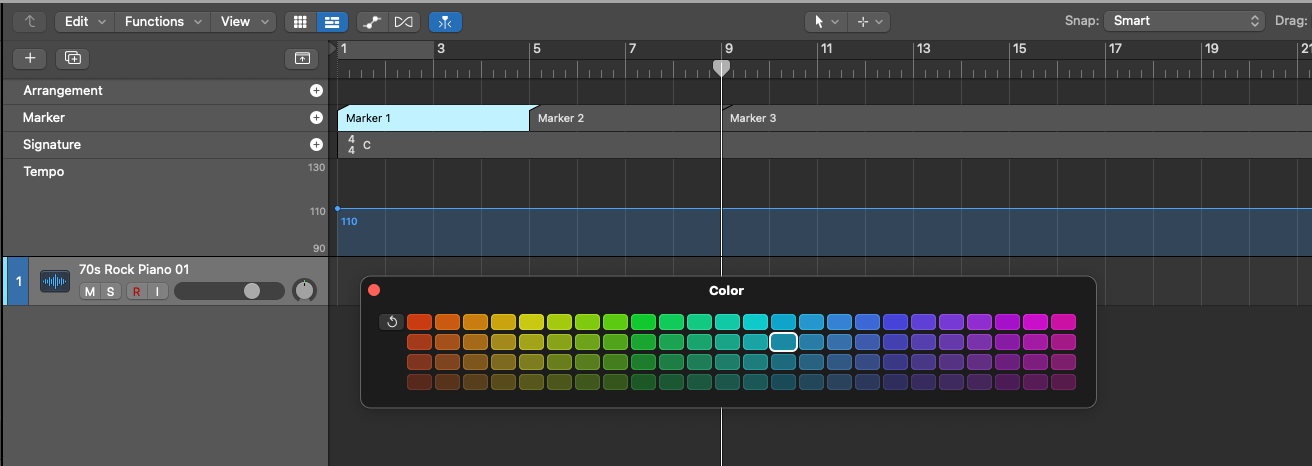Open the Edit menu

point(85,21)
